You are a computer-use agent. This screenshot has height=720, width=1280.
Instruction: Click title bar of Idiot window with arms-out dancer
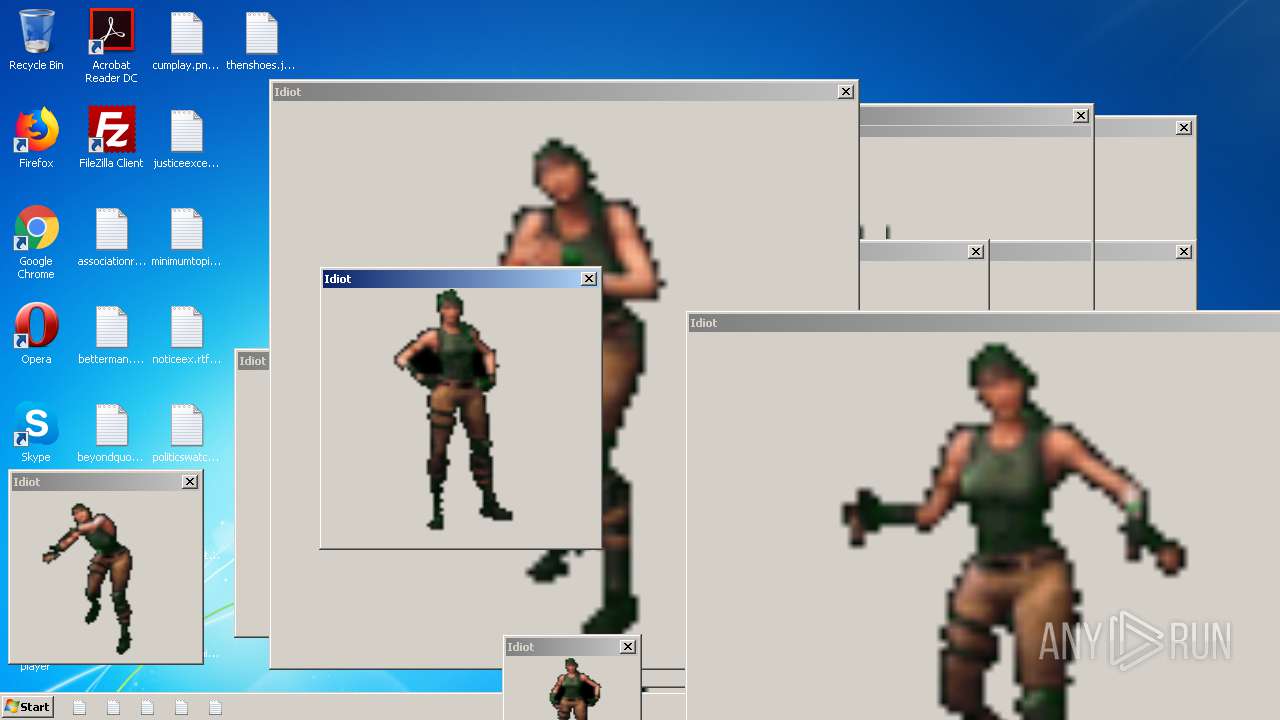point(983,323)
